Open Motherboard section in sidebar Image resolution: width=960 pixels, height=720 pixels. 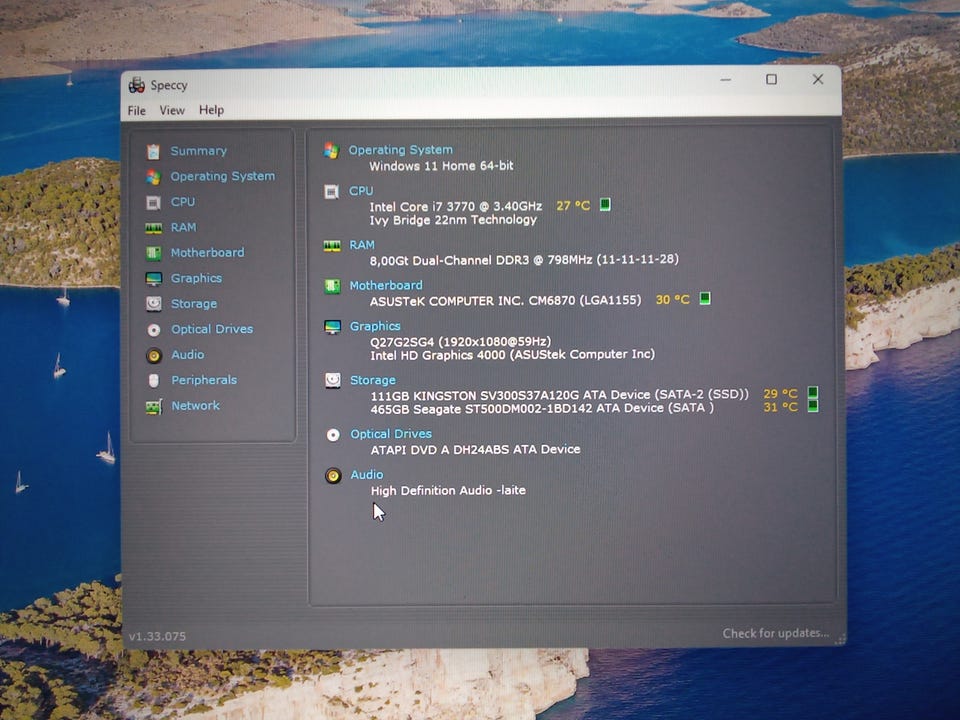[x=208, y=252]
